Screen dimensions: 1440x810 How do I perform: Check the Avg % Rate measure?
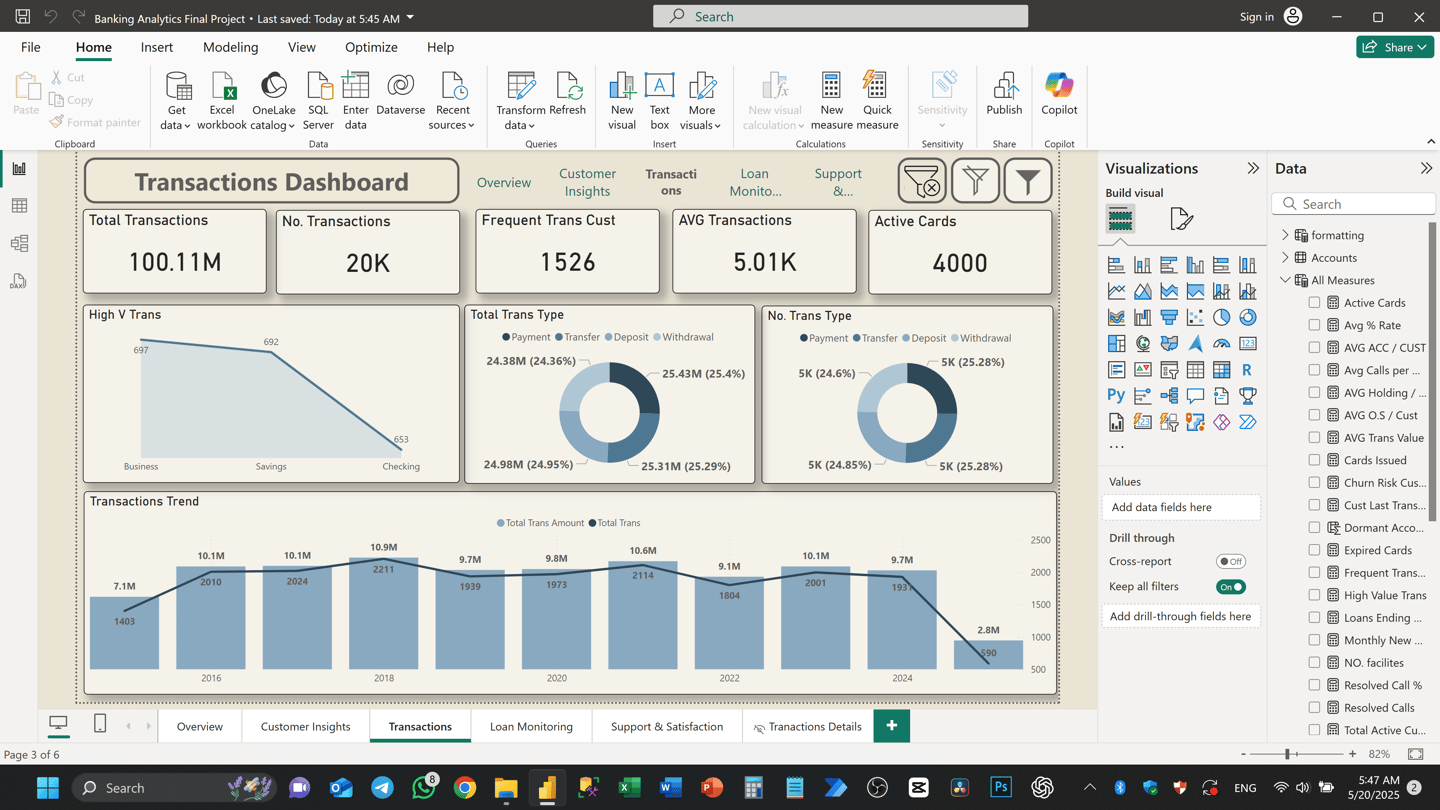coord(1314,325)
